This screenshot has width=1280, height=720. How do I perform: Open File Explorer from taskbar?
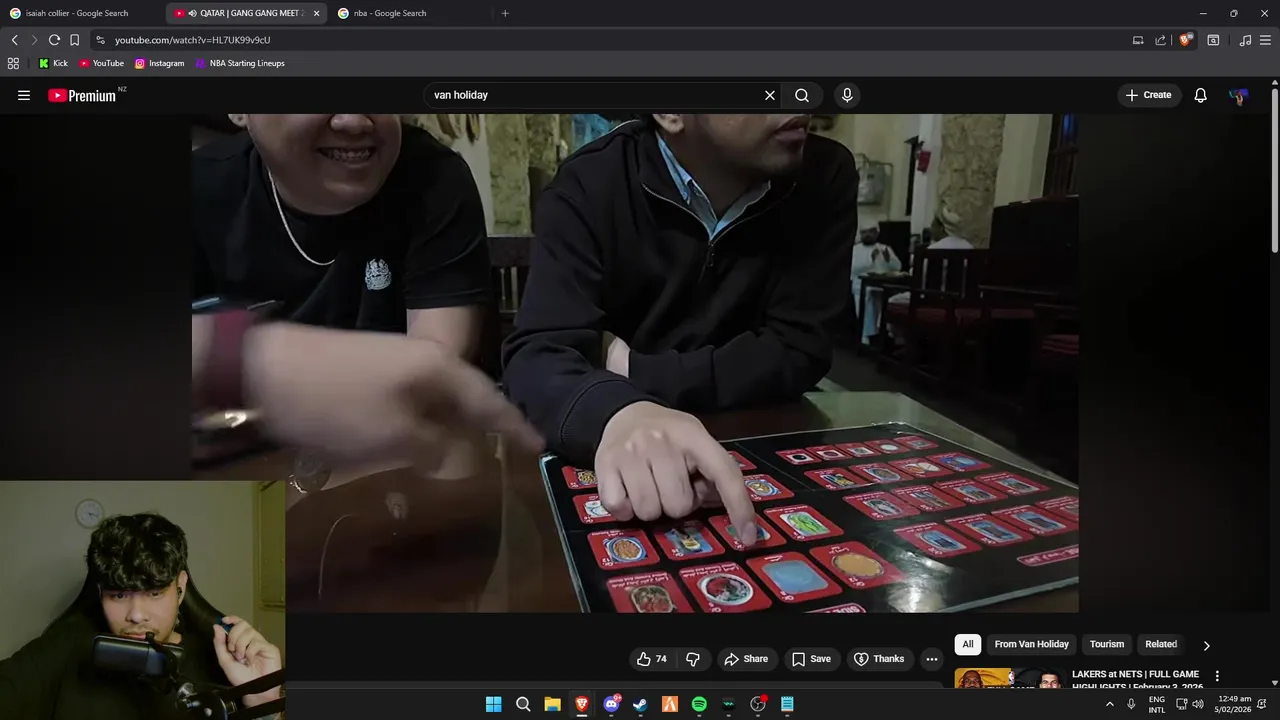pos(552,704)
